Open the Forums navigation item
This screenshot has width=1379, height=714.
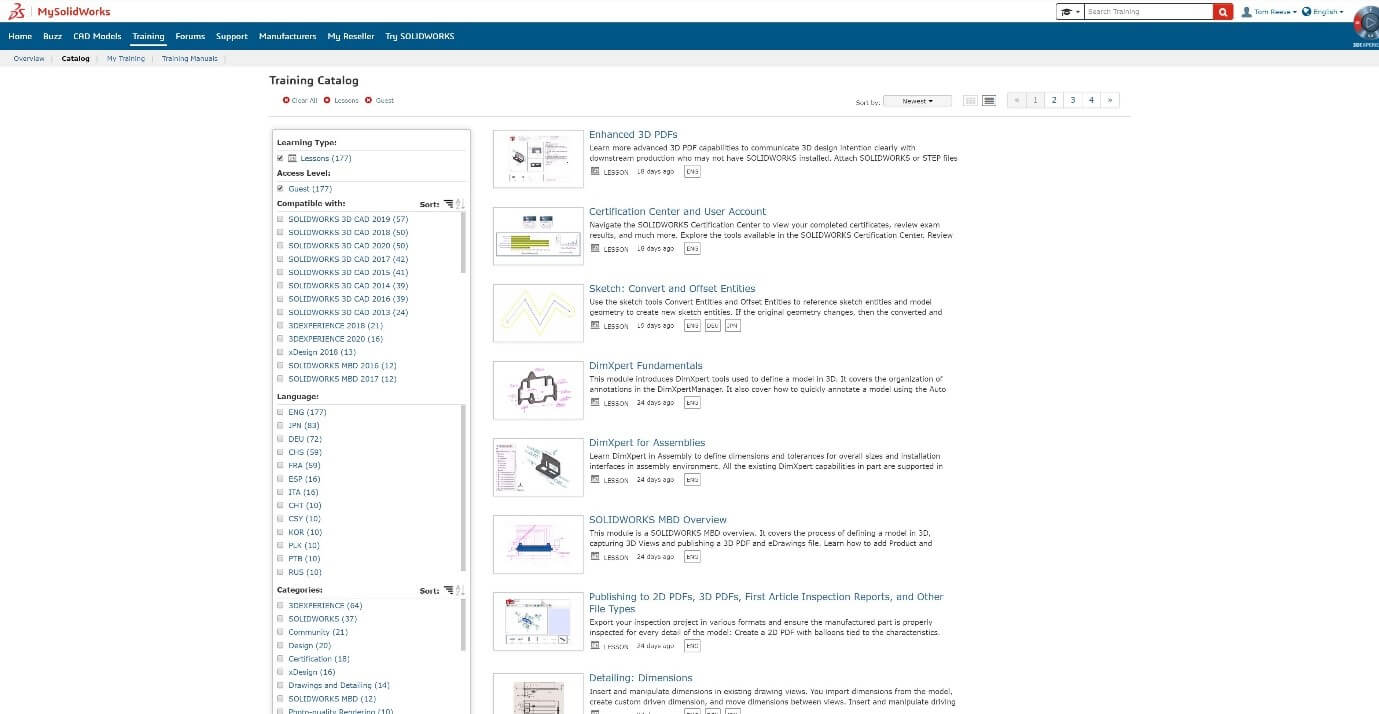tap(190, 36)
